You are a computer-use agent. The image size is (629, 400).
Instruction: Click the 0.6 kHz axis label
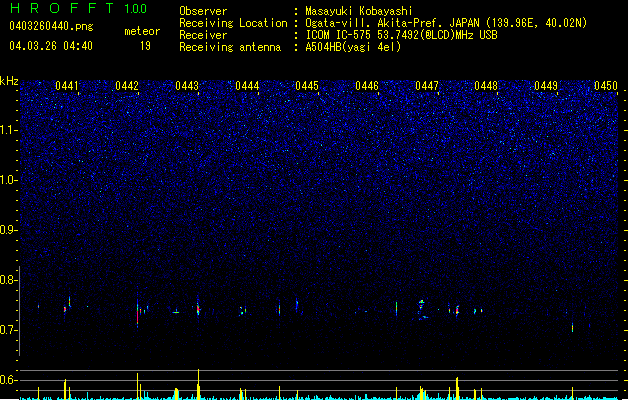pos(9,380)
